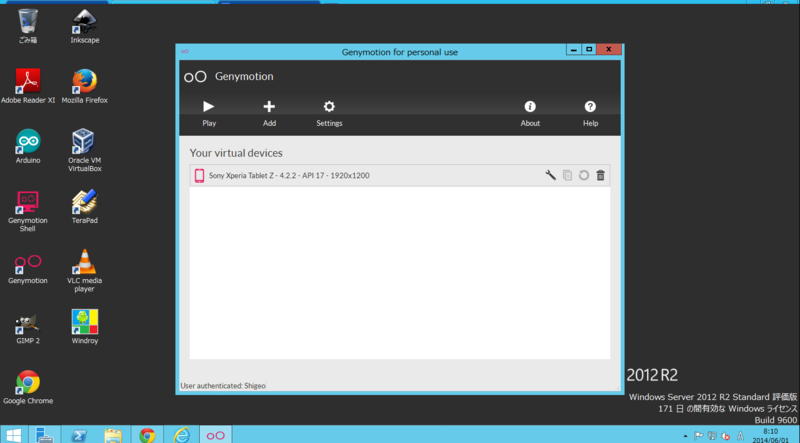The height and width of the screenshot is (443, 800).
Task: Open Internet Explorer from the taskbar
Action: (x=181, y=435)
